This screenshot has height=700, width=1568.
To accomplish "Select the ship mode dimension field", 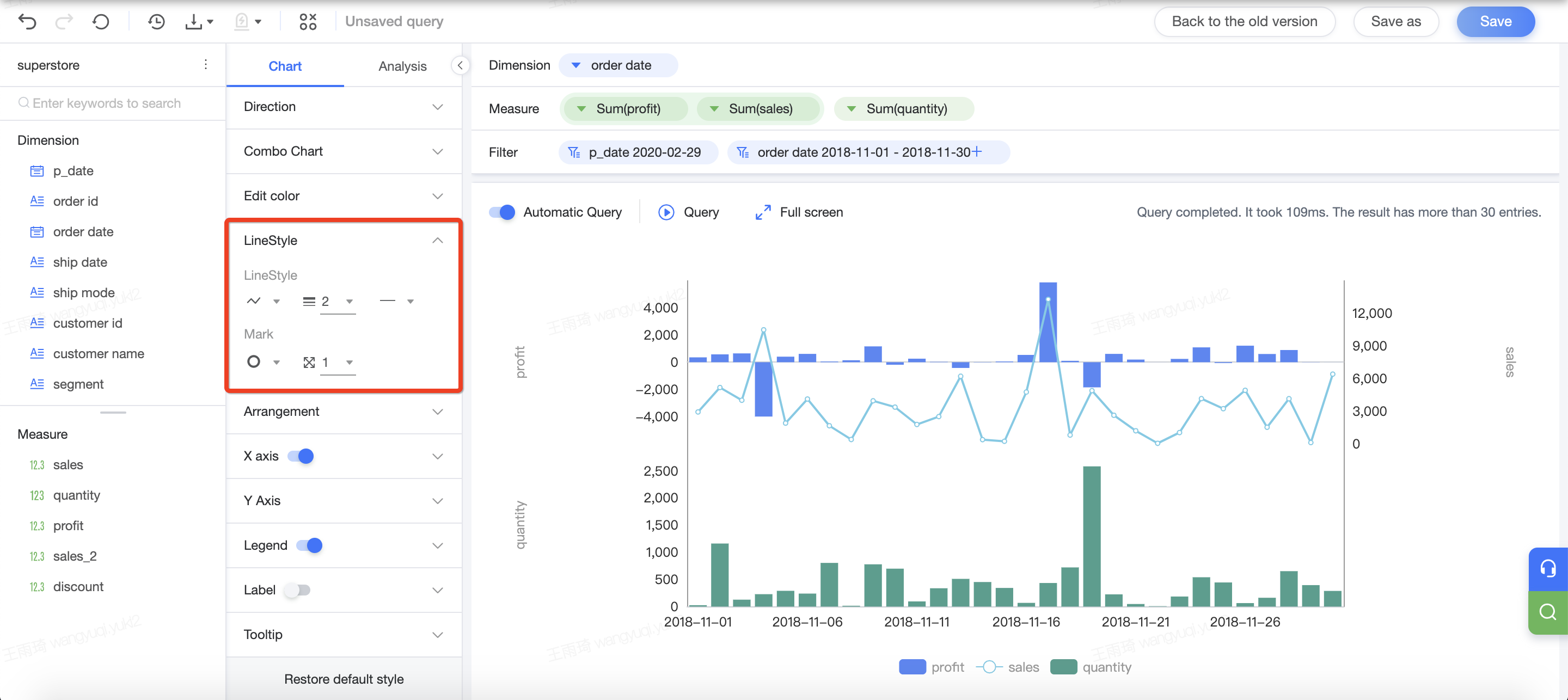I will (72, 293).
